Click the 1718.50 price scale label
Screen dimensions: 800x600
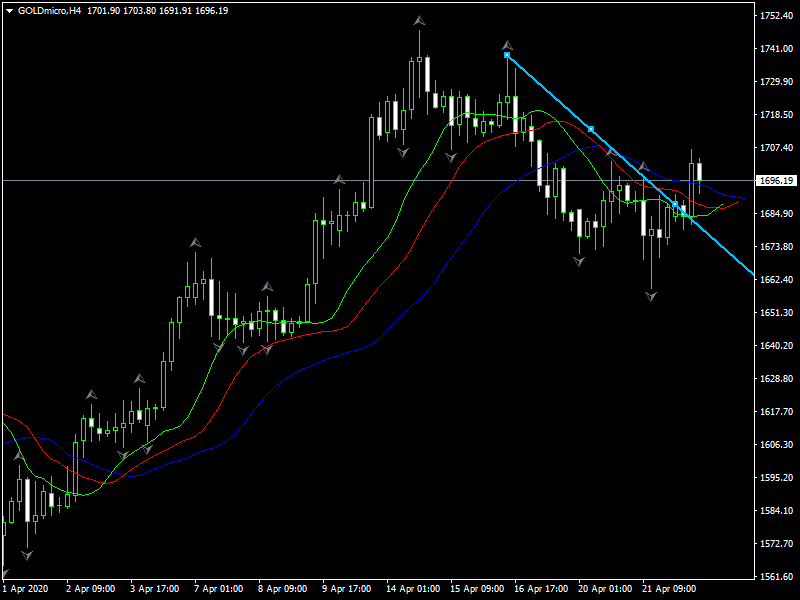(776, 115)
